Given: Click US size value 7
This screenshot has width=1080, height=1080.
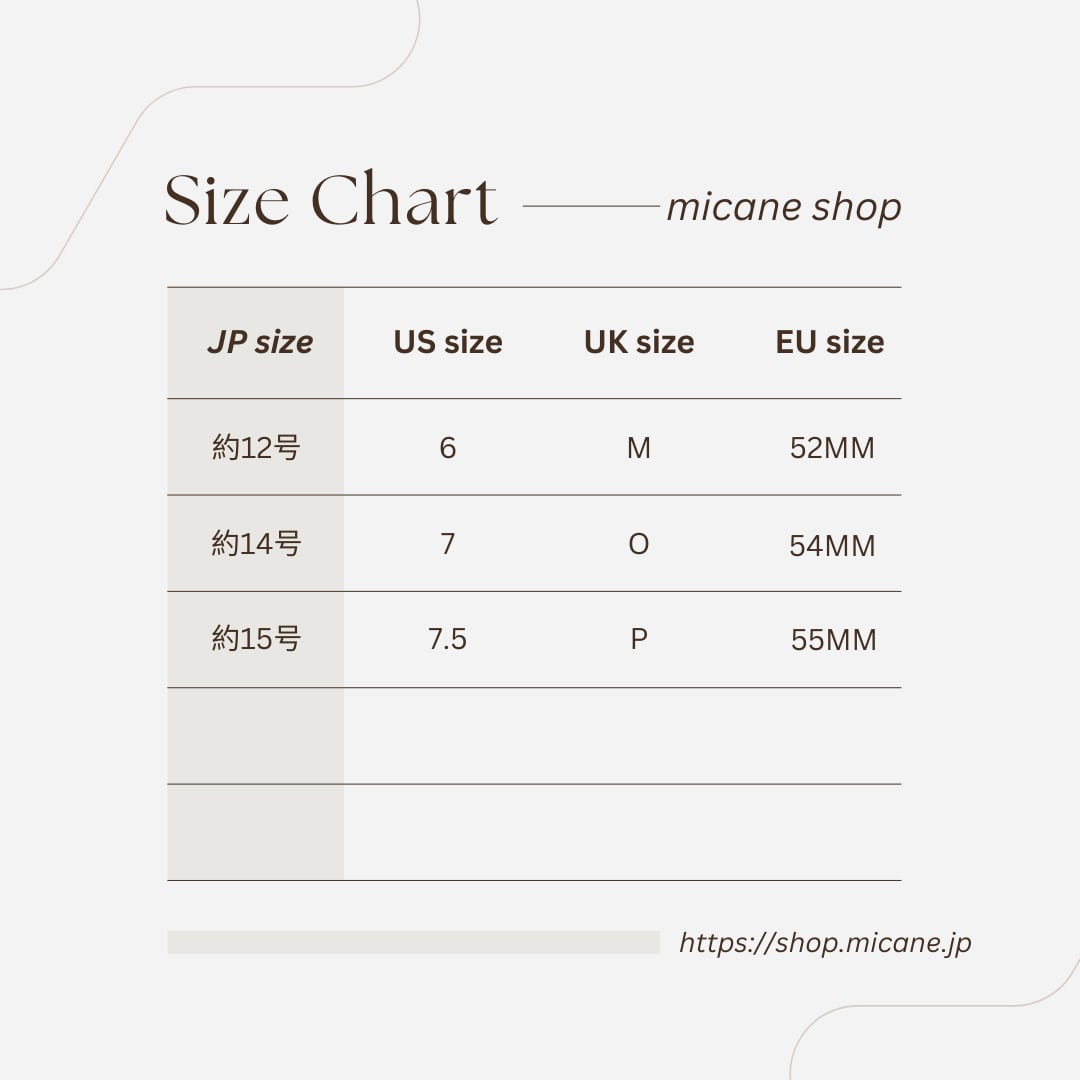Looking at the screenshot, I should (448, 544).
